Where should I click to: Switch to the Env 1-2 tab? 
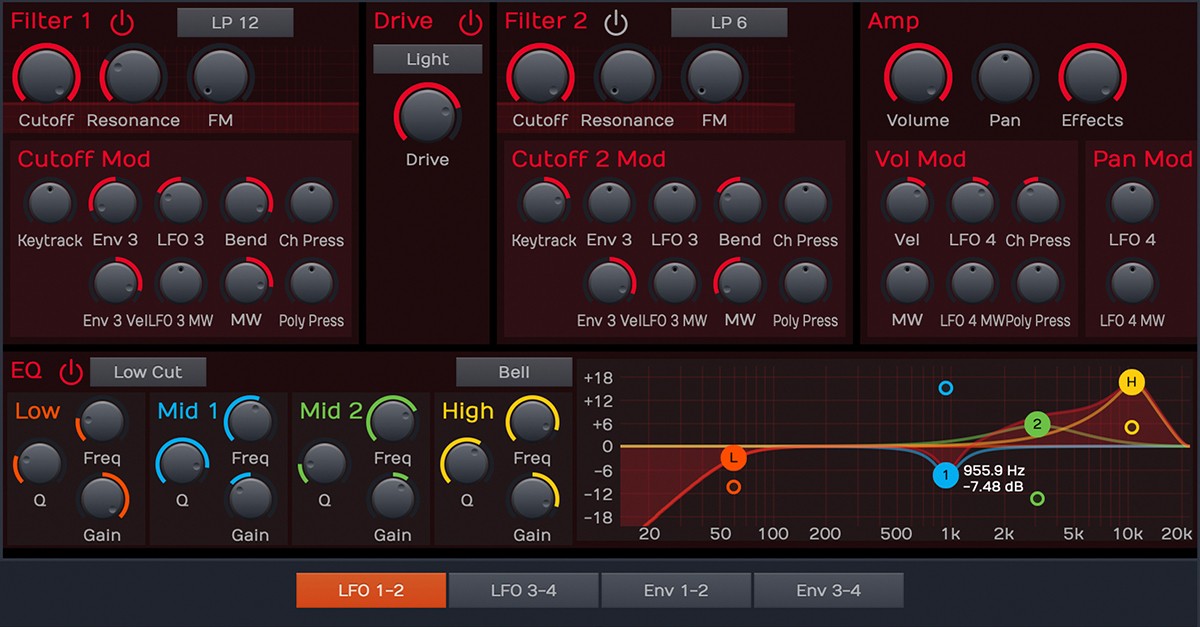point(676,589)
